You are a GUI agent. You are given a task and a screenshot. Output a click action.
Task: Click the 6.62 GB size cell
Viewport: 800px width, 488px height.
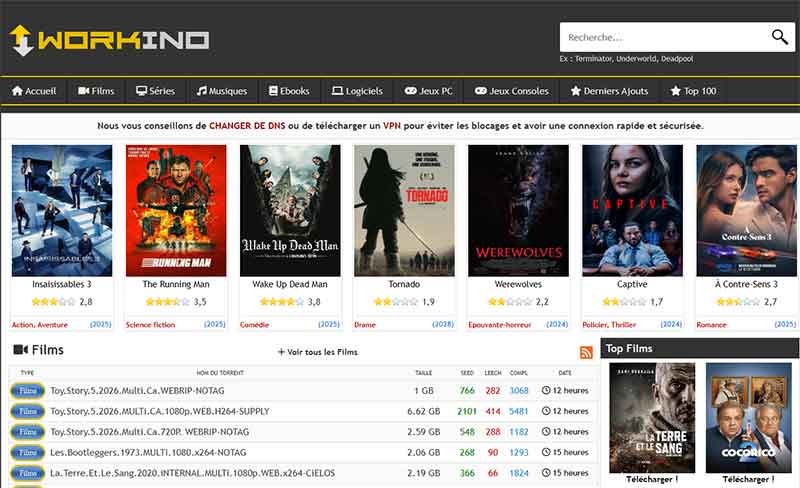click(423, 411)
